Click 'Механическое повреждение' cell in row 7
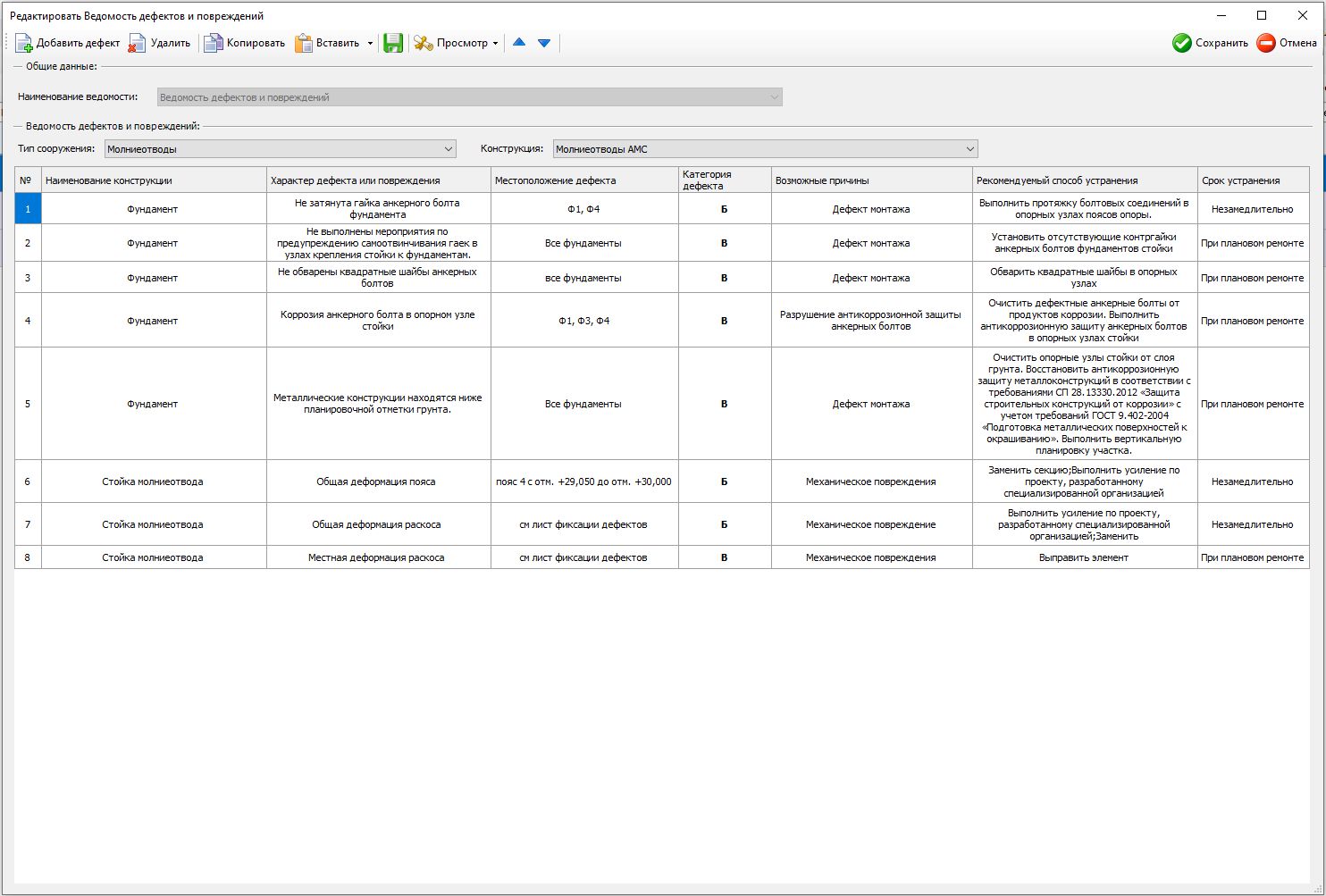The height and width of the screenshot is (896, 1326). [x=871, y=524]
